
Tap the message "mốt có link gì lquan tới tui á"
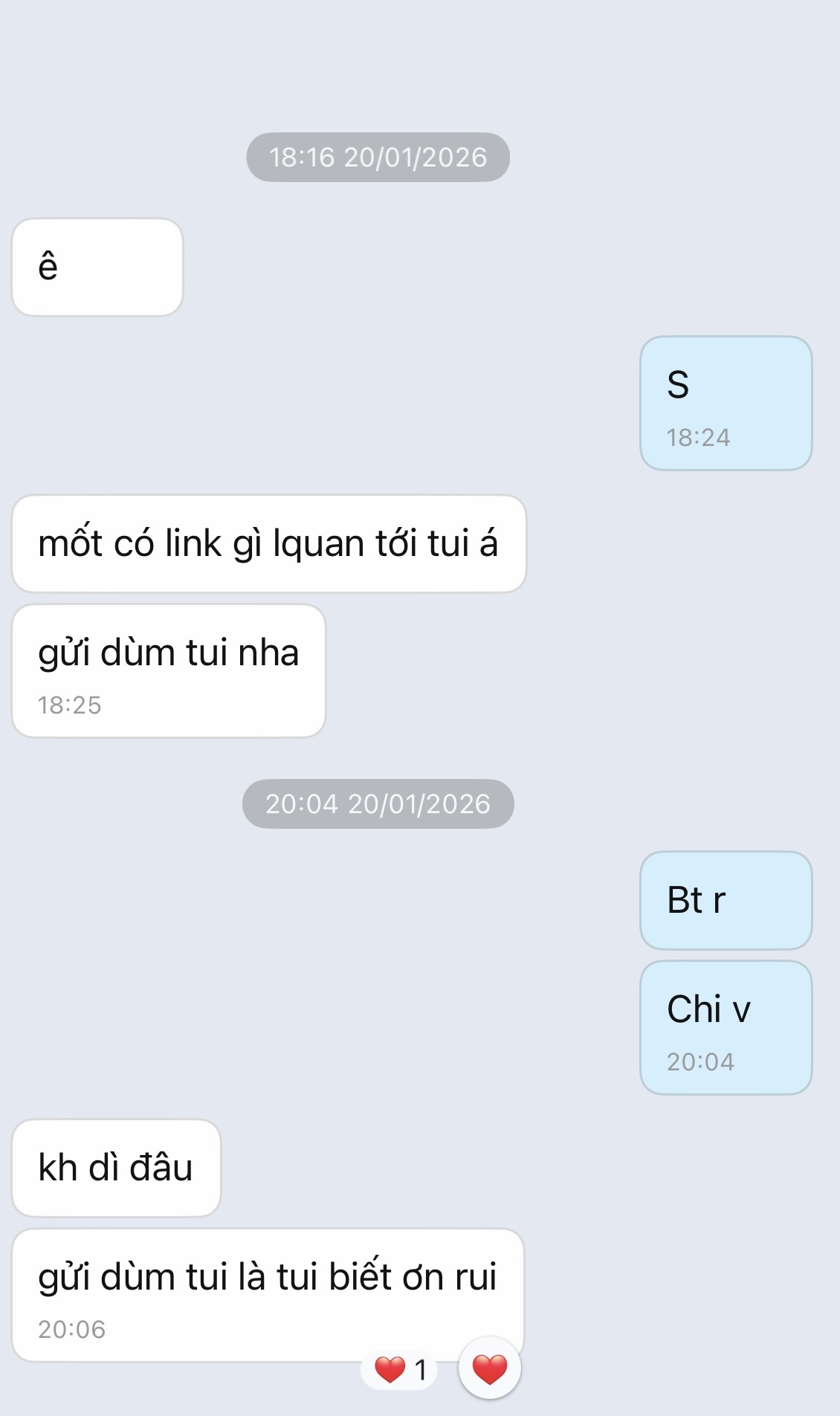pos(269,543)
